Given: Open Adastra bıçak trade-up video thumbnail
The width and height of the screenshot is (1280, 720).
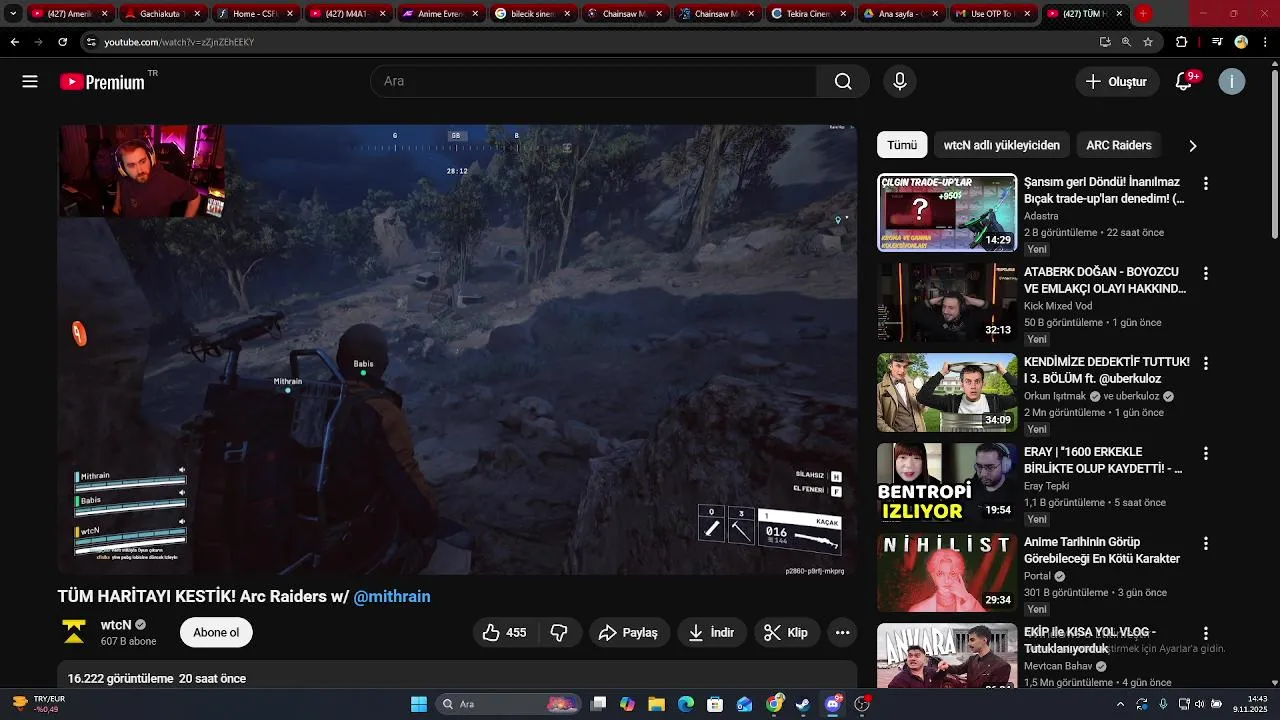Looking at the screenshot, I should [947, 213].
